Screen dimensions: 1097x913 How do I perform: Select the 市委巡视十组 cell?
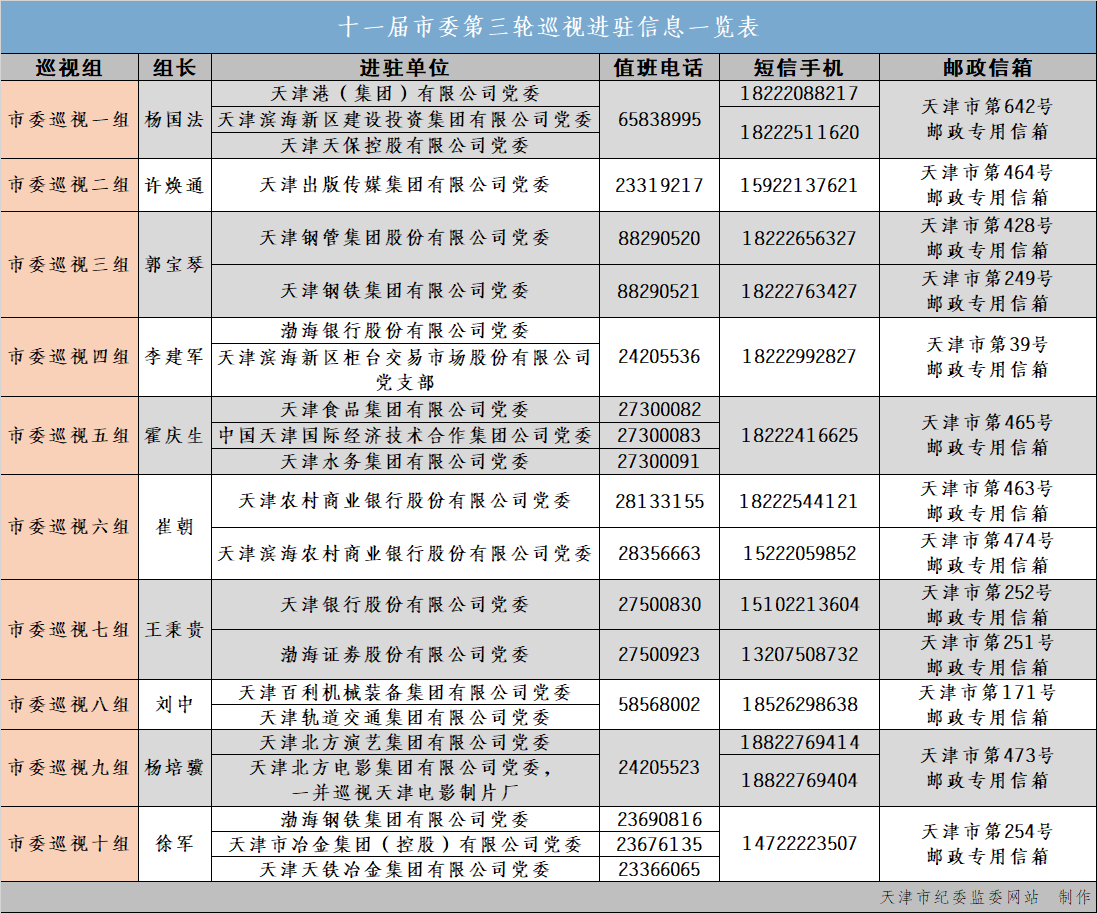pos(69,844)
